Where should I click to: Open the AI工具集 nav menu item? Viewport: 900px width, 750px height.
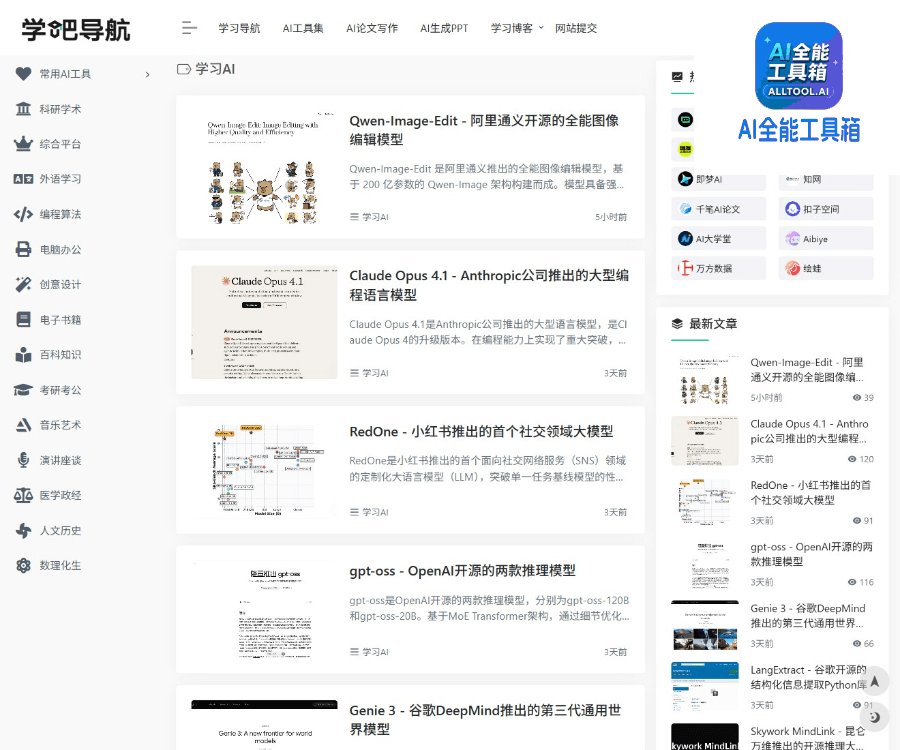tap(303, 28)
